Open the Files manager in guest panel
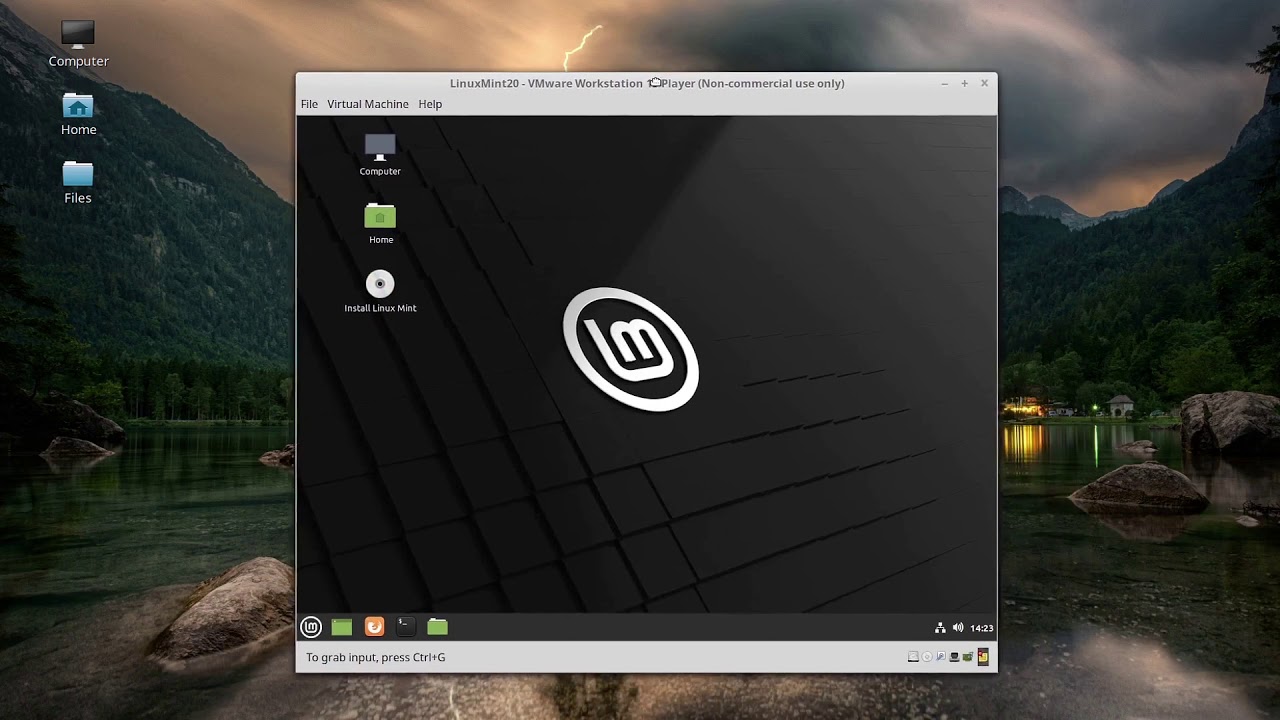This screenshot has width=1280, height=720. click(x=437, y=627)
